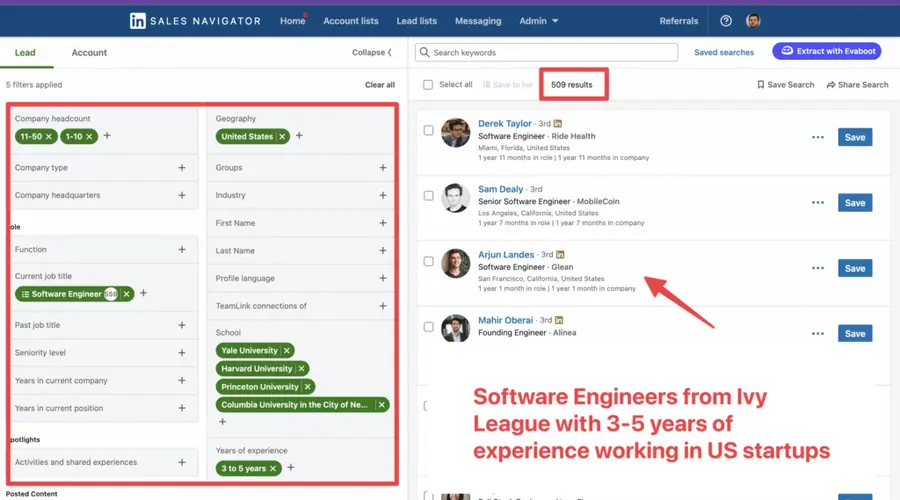The image size is (900, 500).
Task: Collapse the filters panel
Action: (372, 52)
